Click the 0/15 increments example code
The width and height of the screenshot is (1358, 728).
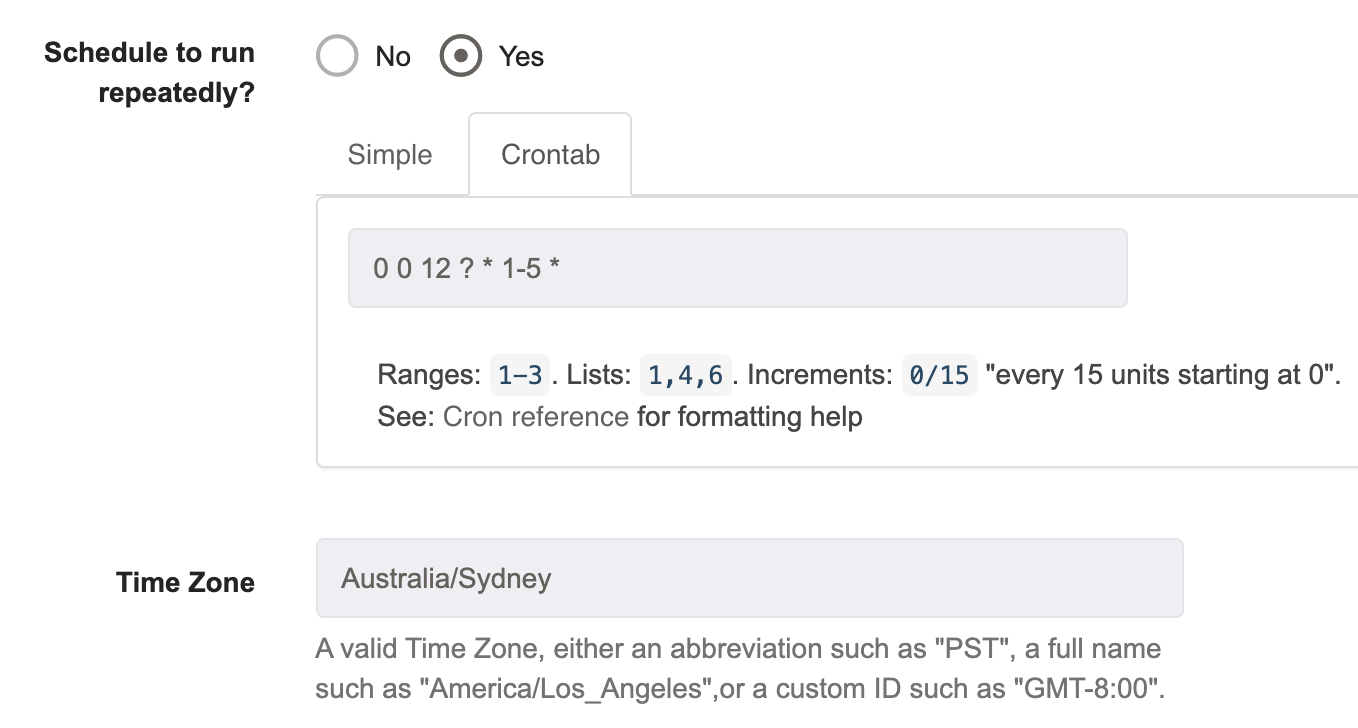[939, 375]
